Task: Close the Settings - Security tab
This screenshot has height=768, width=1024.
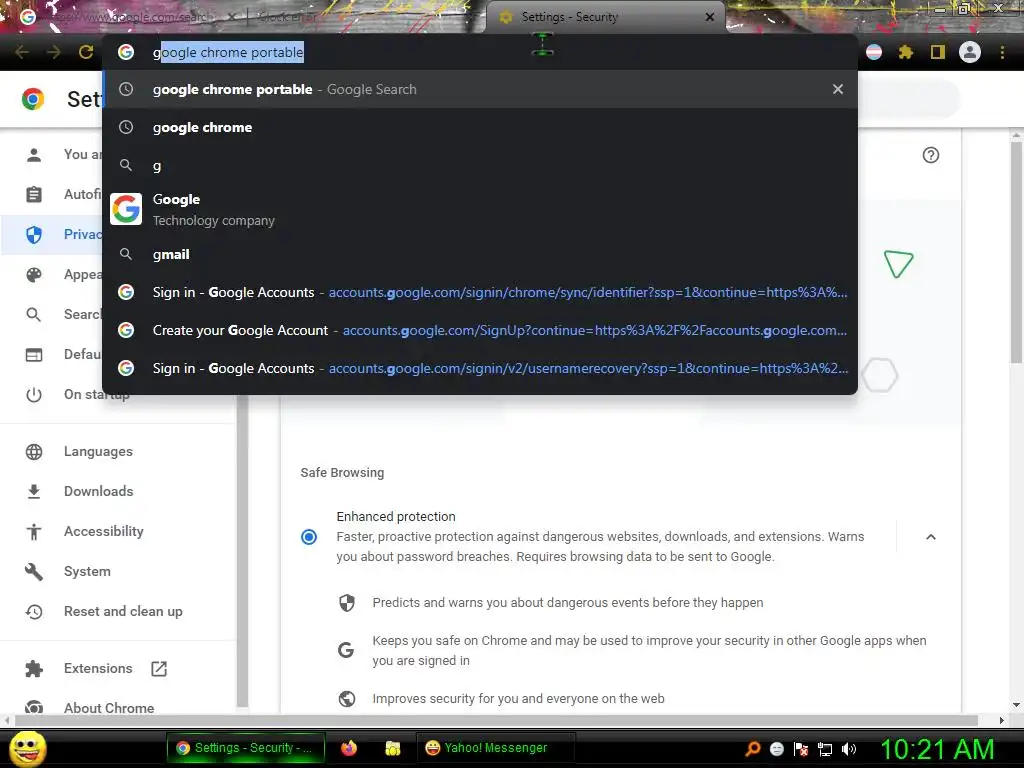Action: (x=710, y=17)
